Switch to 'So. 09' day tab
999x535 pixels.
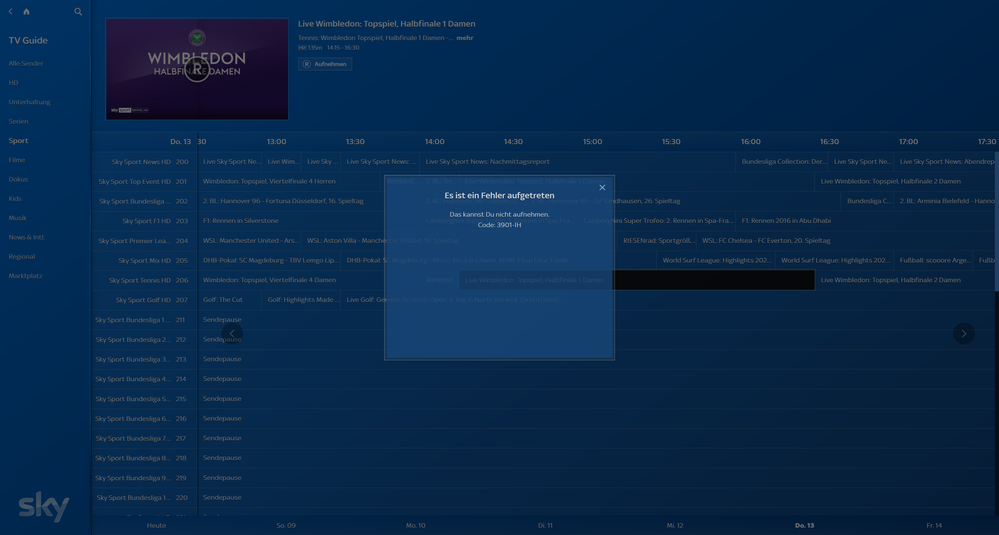(x=286, y=525)
